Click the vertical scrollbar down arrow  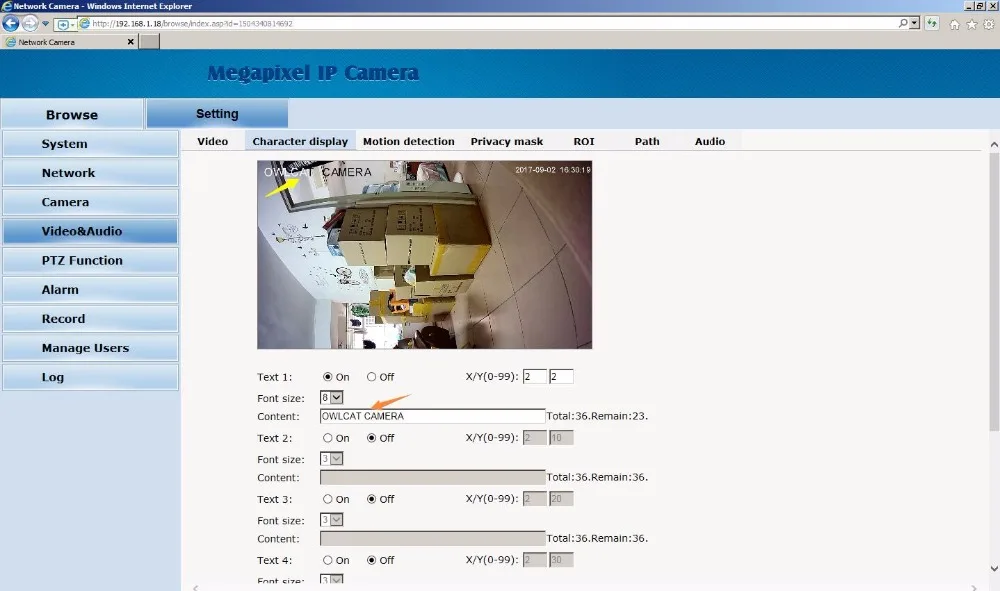click(x=994, y=569)
